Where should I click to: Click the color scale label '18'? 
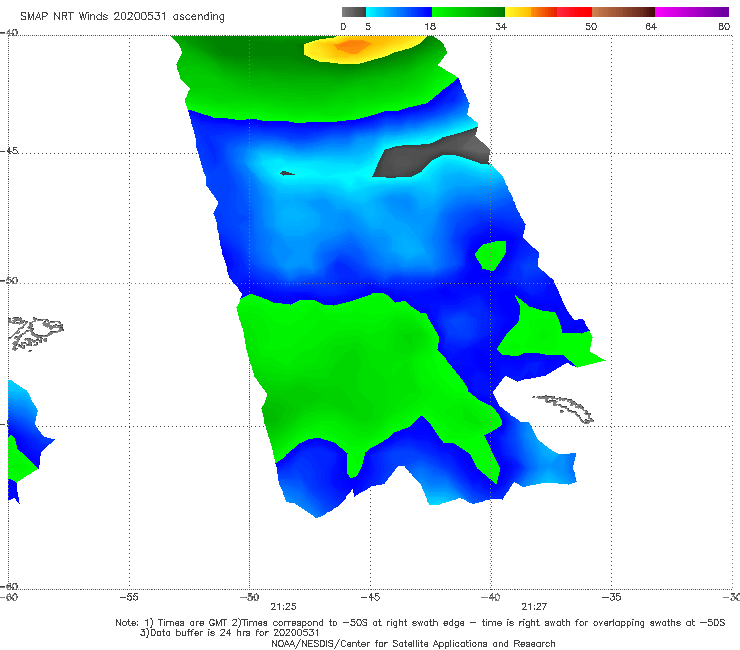430,27
